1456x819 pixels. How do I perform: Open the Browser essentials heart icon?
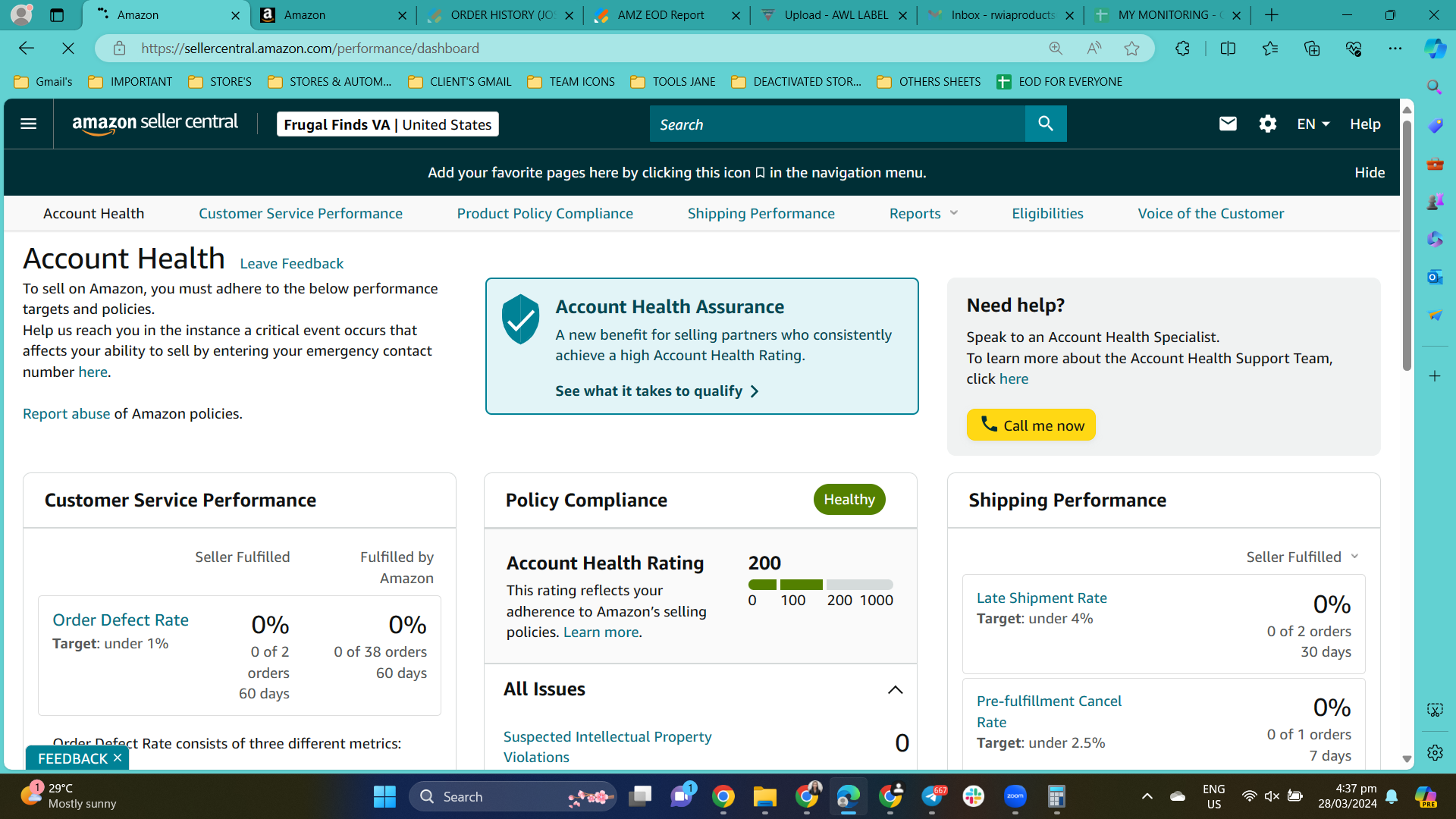tap(1354, 49)
